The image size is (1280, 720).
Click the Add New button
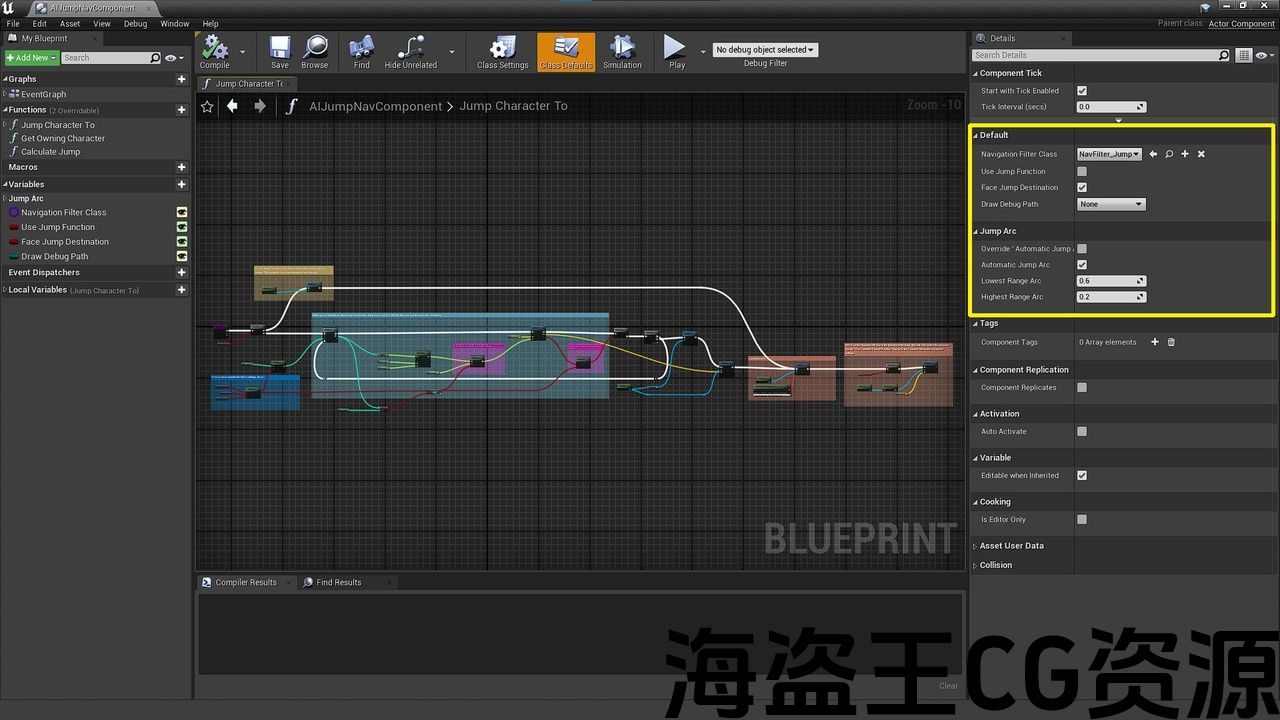[29, 58]
